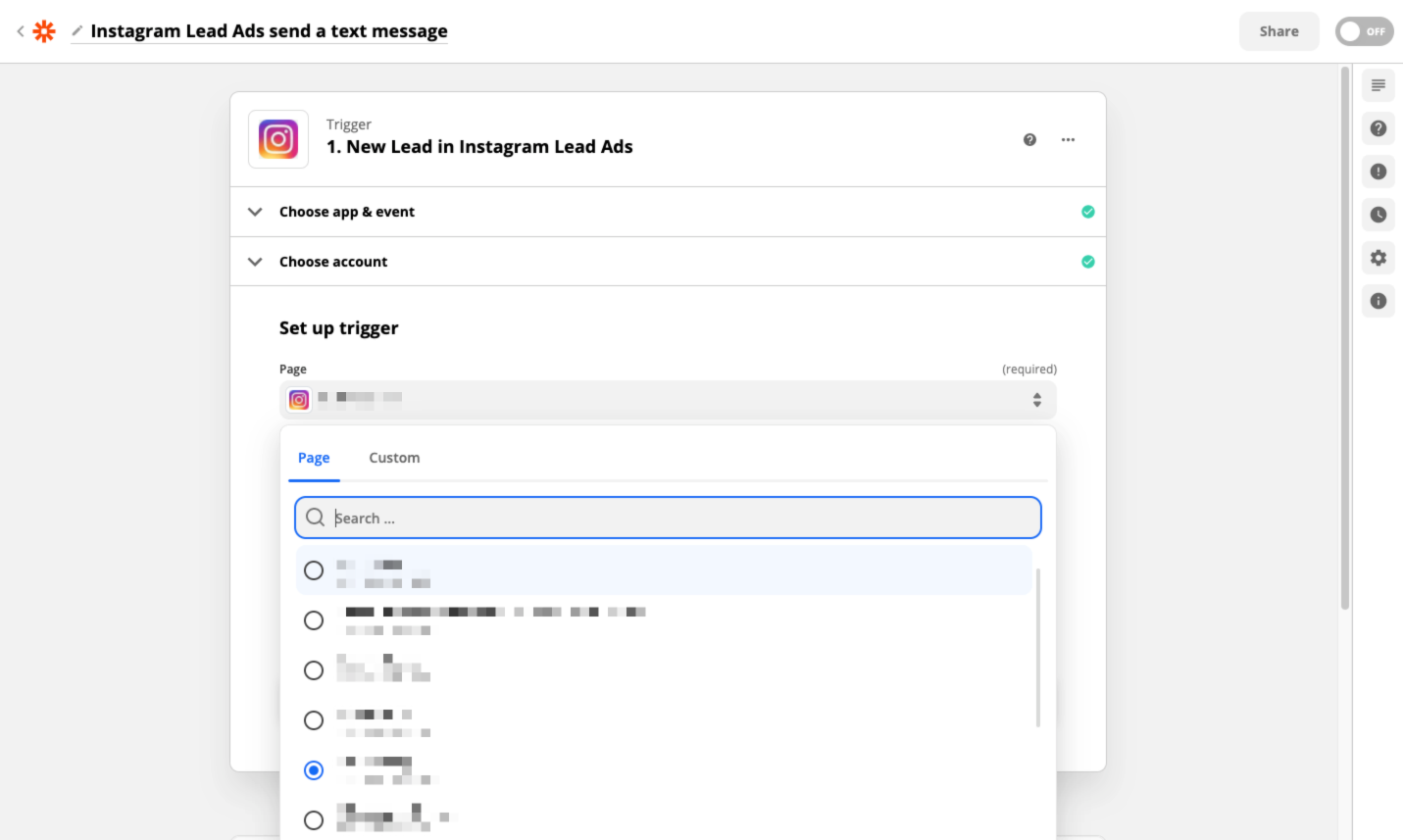Expand Choose account section
1403x840 pixels.
click(668, 262)
